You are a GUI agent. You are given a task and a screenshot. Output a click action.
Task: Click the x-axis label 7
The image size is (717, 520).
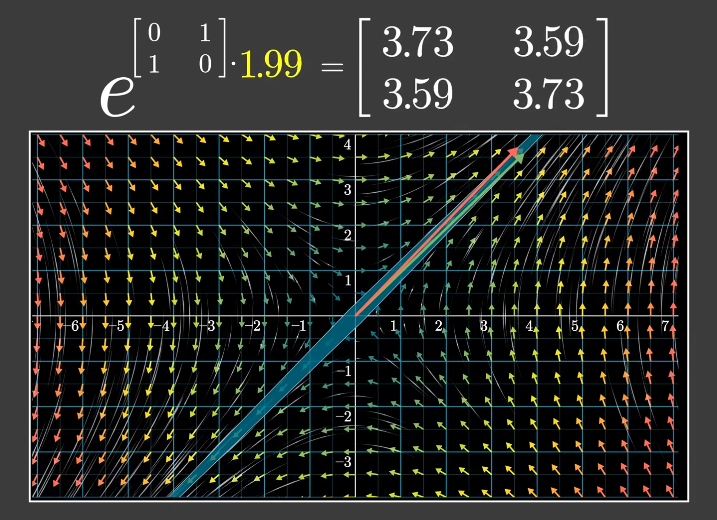click(x=665, y=326)
